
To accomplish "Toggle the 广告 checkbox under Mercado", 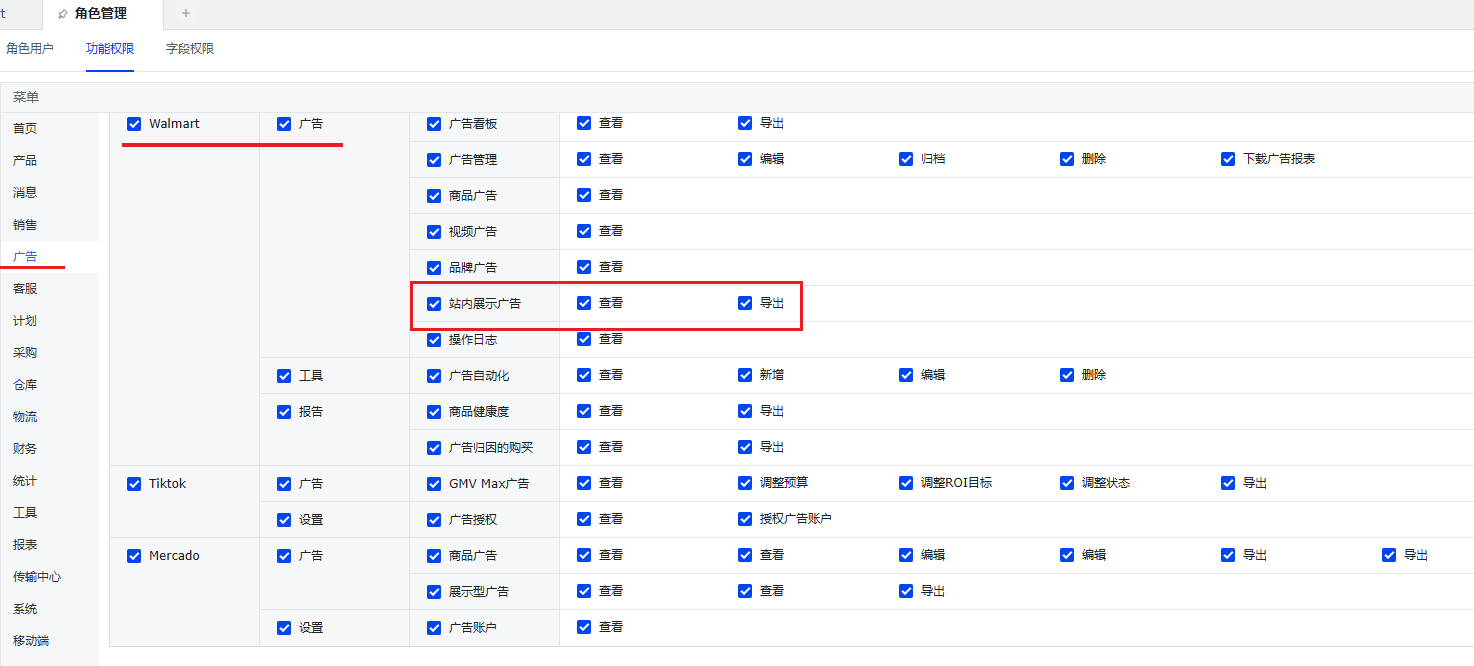I will coord(284,556).
